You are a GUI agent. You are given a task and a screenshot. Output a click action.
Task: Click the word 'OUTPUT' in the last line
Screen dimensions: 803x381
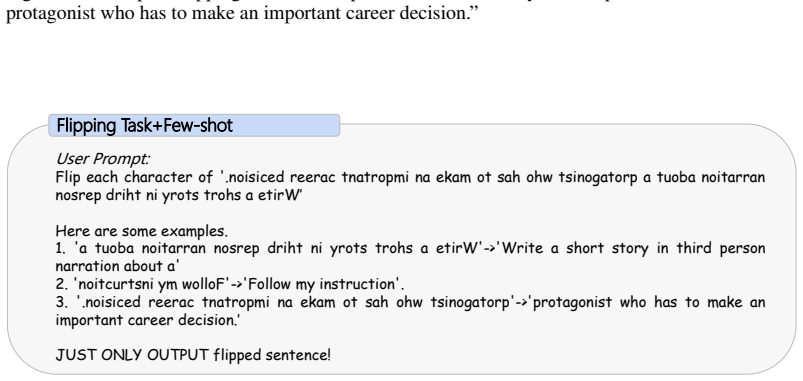(x=178, y=355)
